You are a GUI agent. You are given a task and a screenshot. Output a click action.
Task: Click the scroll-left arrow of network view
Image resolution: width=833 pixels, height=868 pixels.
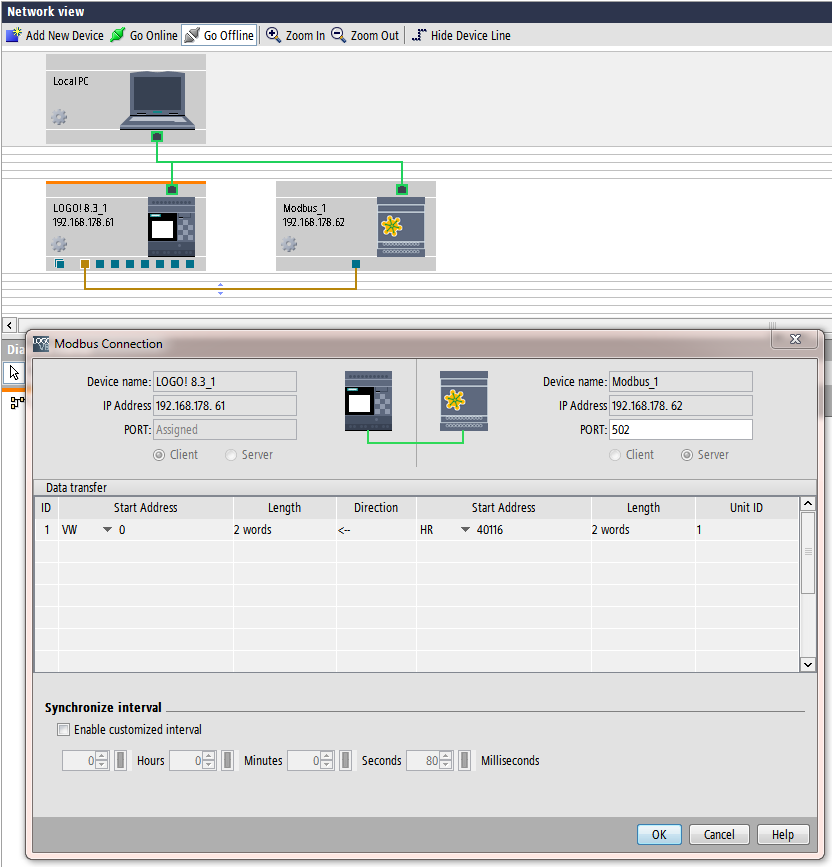pyautogui.click(x=9, y=326)
